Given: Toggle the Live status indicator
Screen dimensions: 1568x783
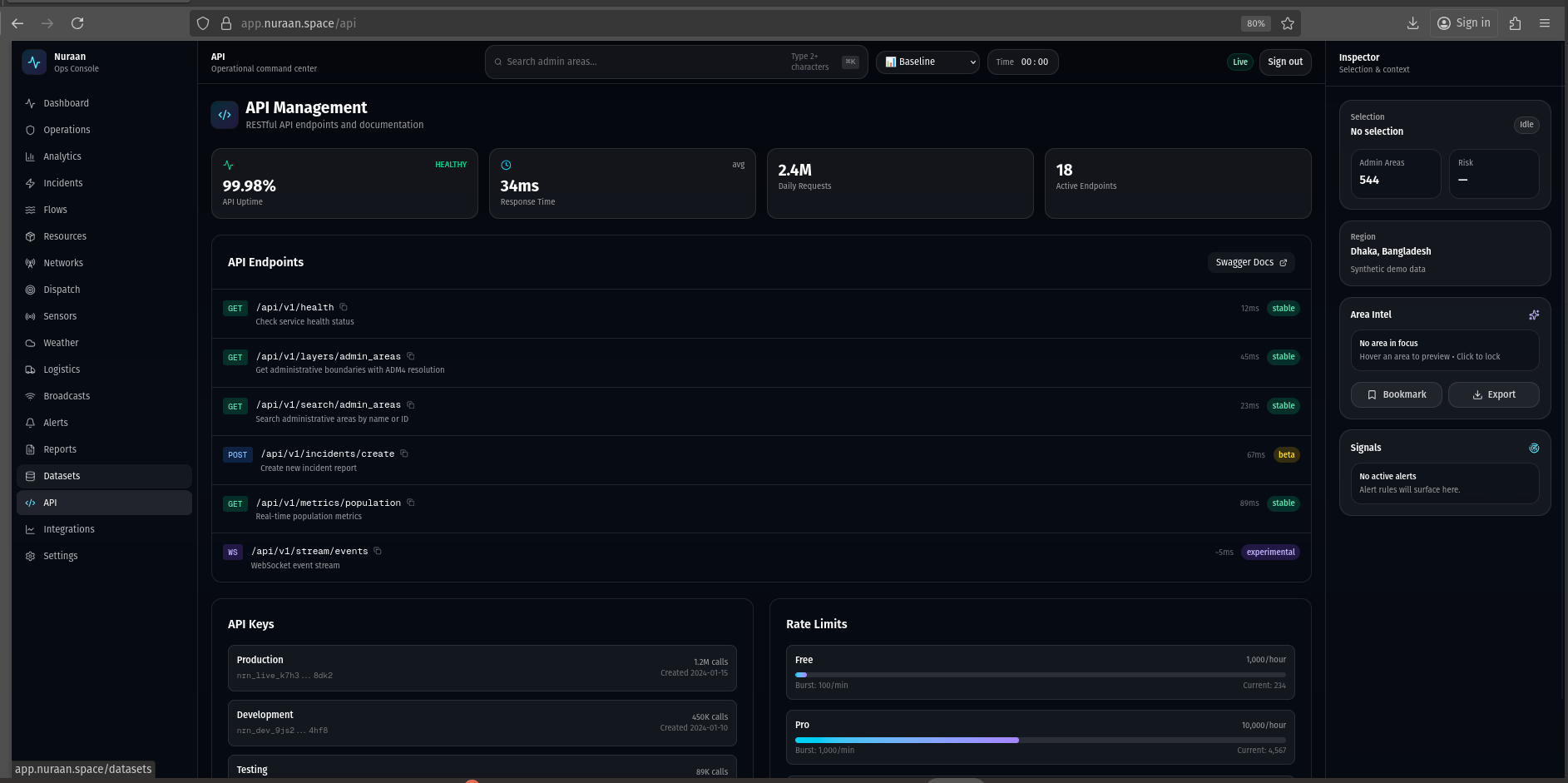Looking at the screenshot, I should [x=1239, y=62].
